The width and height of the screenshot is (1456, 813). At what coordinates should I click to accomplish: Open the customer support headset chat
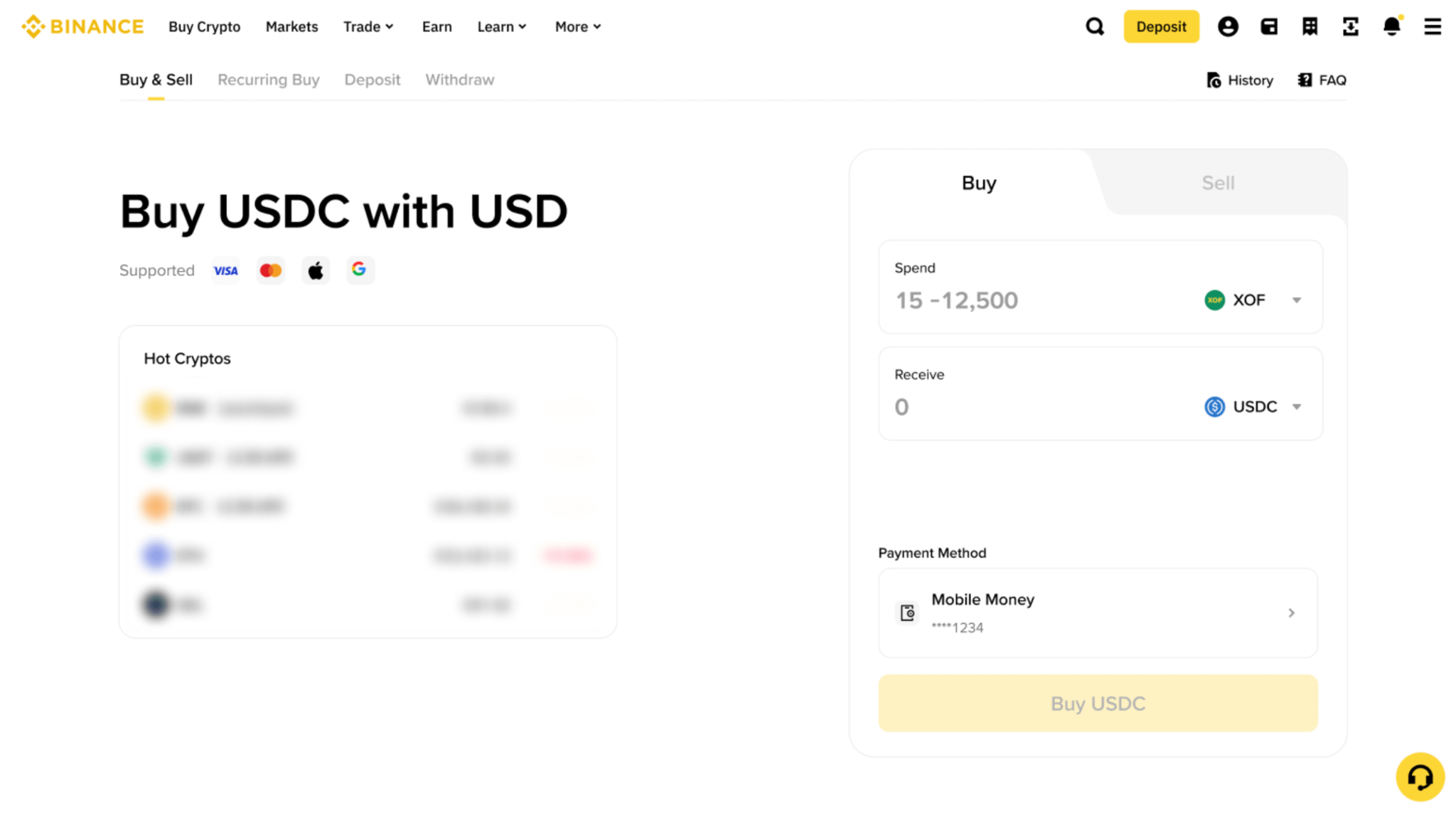[x=1420, y=777]
